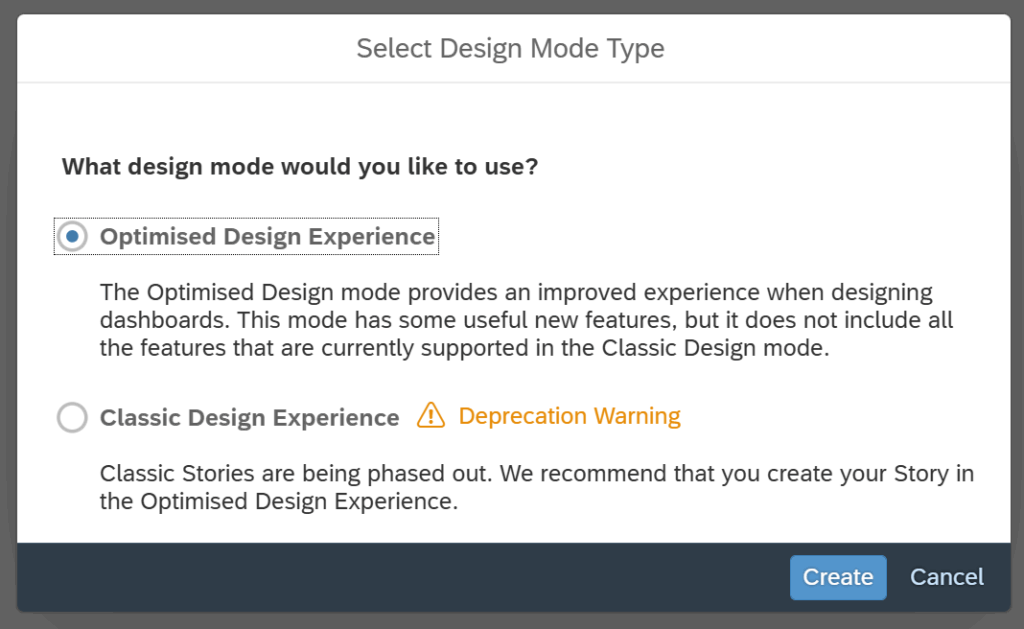1024x629 pixels.
Task: Select the Optimised Design Experience radio button
Action: pos(72,237)
